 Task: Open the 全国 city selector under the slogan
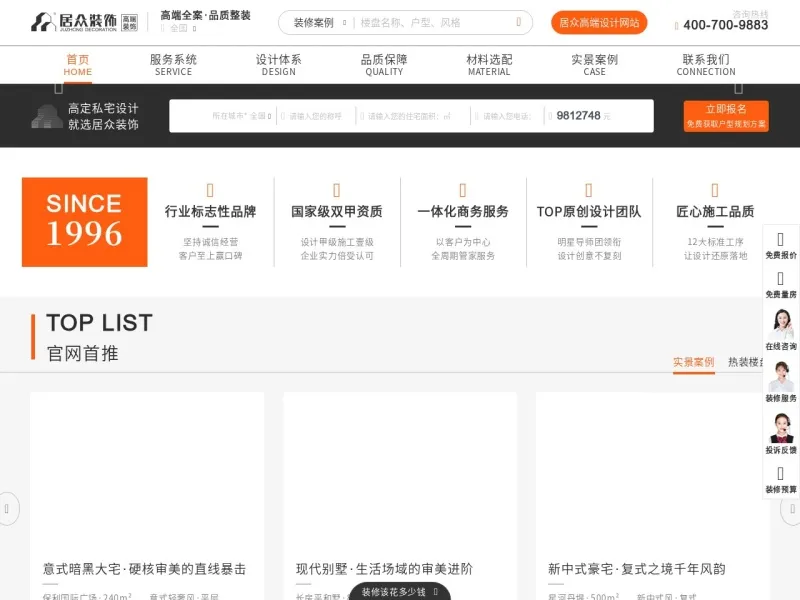pyautogui.click(x=179, y=28)
